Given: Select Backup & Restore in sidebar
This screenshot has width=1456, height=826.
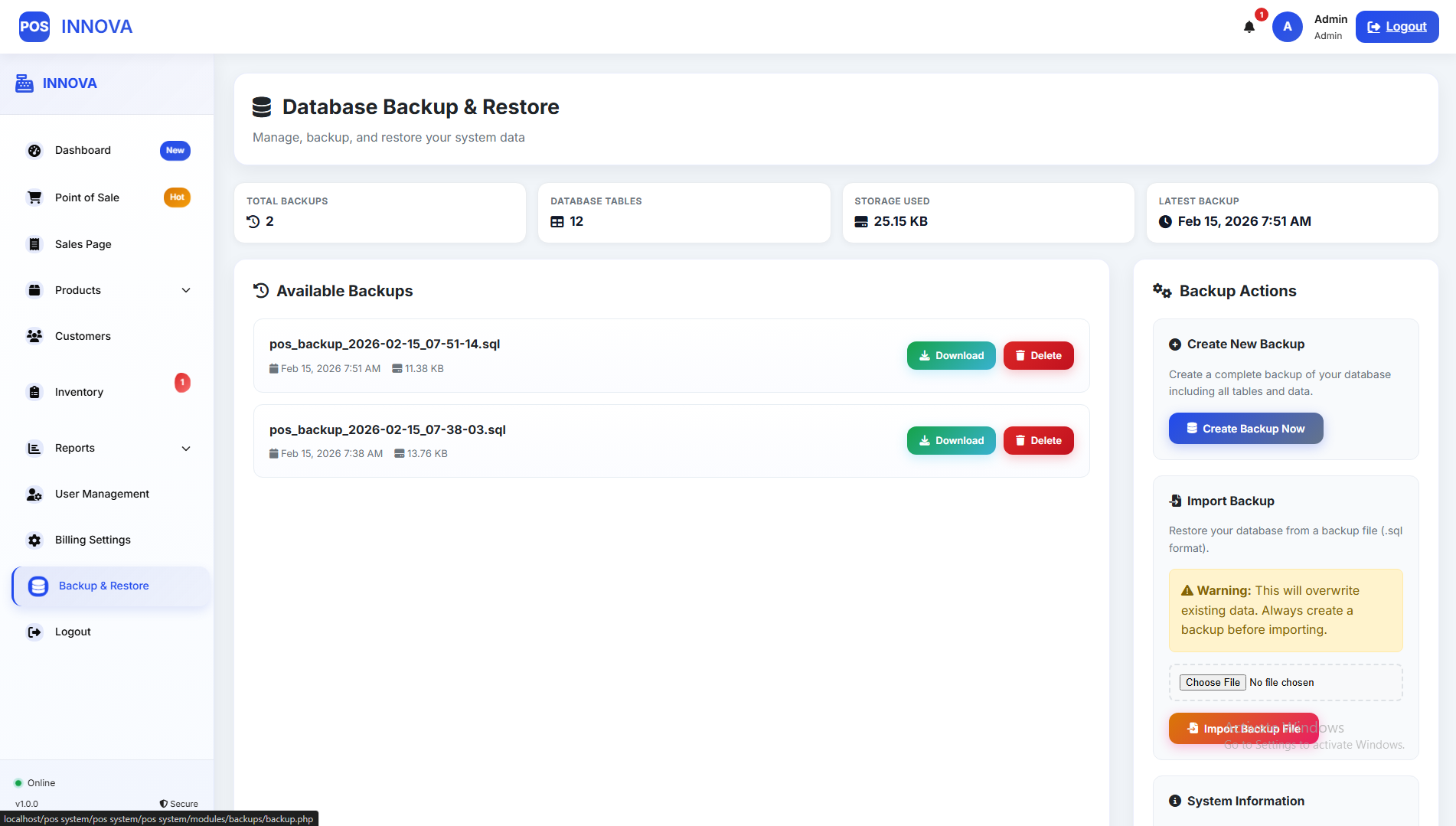Looking at the screenshot, I should 104,586.
